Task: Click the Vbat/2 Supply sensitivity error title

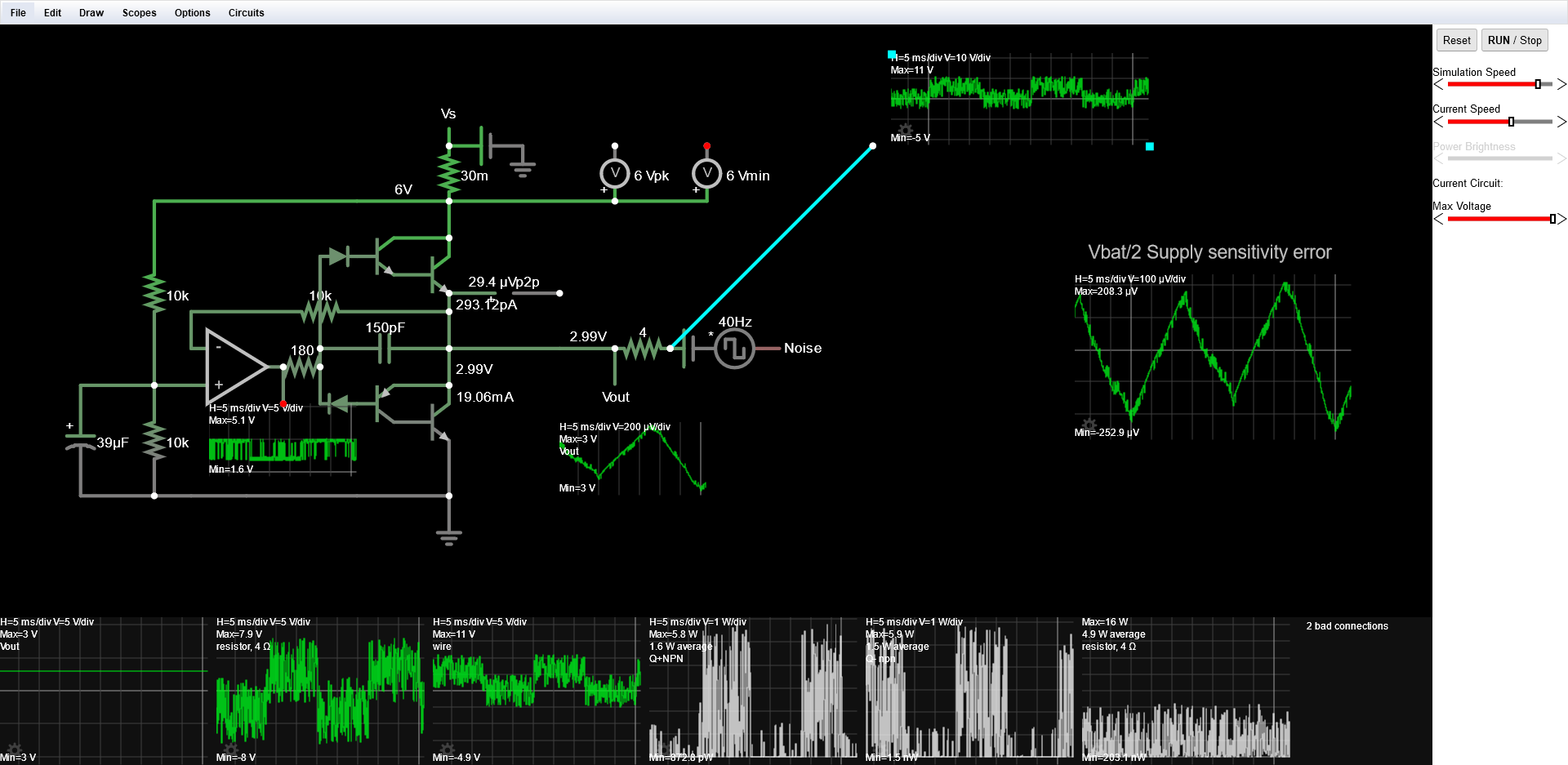Action: pyautogui.click(x=1209, y=252)
